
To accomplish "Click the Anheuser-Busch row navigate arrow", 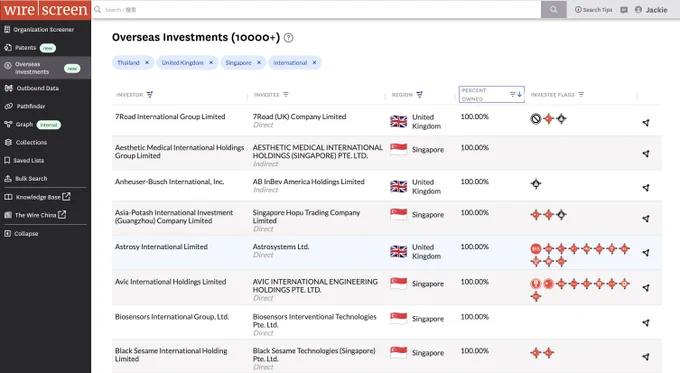I will (646, 188).
